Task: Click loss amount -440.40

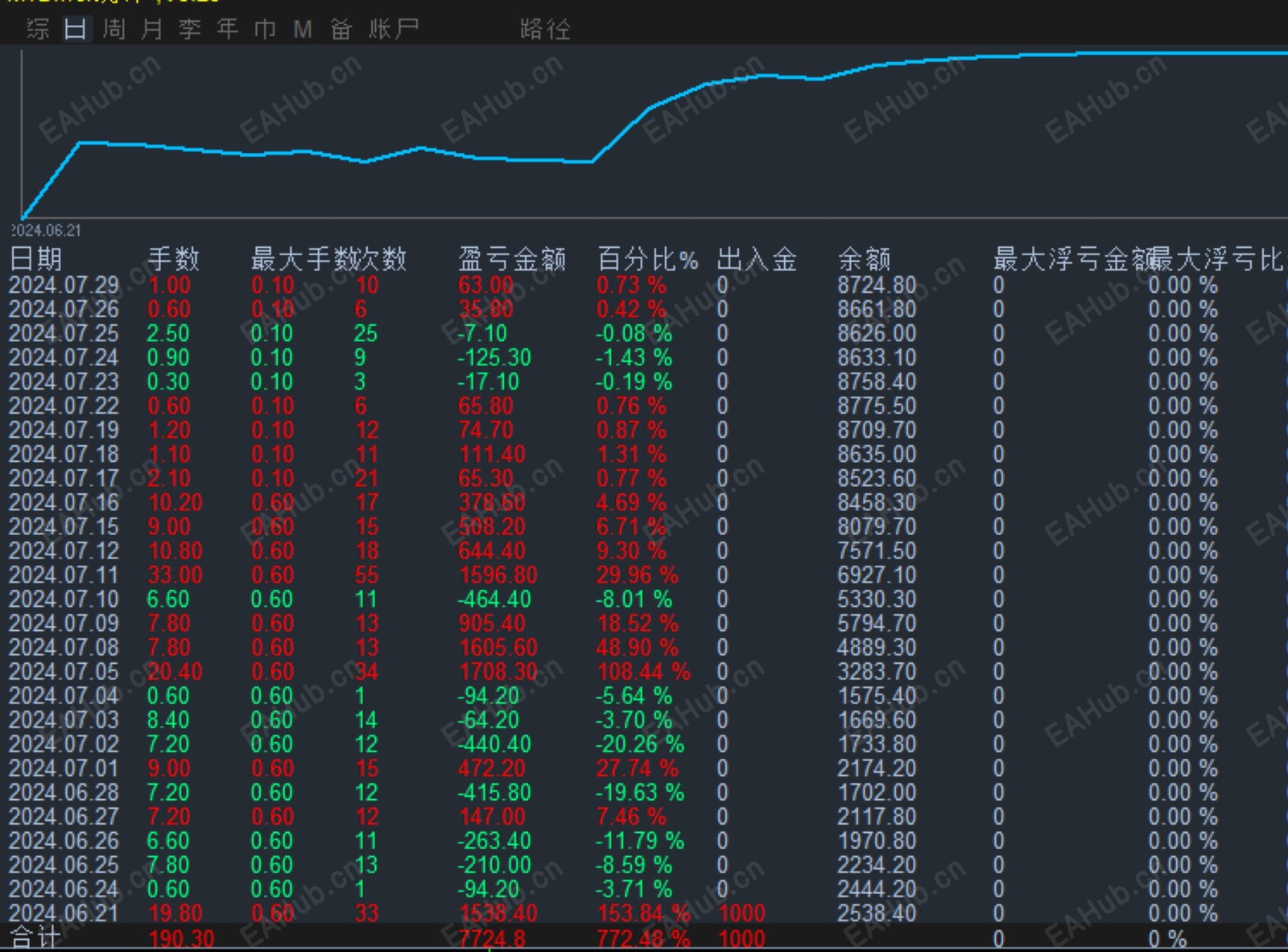Action: click(494, 744)
